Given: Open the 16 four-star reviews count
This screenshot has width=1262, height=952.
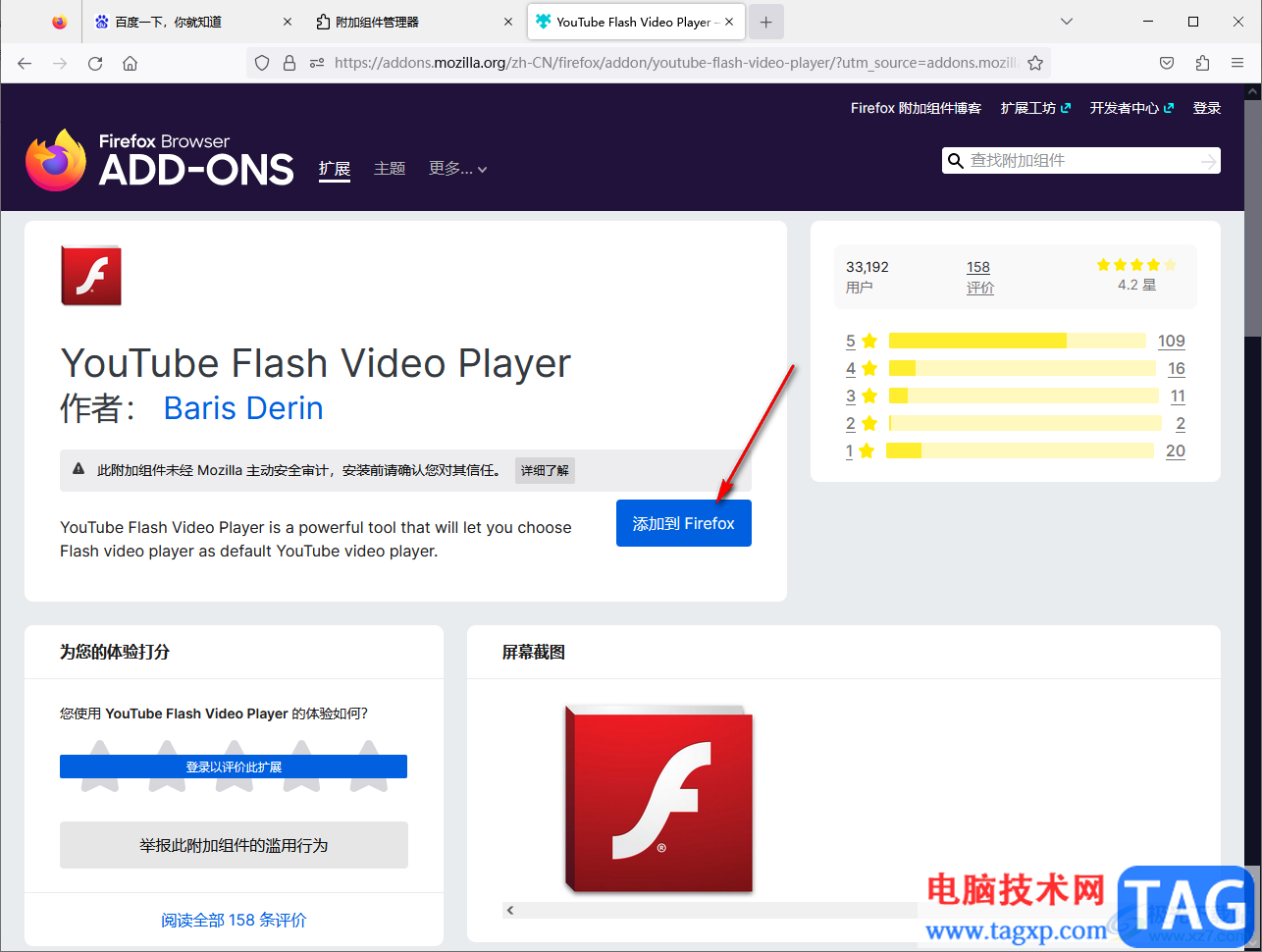Looking at the screenshot, I should click(1177, 368).
